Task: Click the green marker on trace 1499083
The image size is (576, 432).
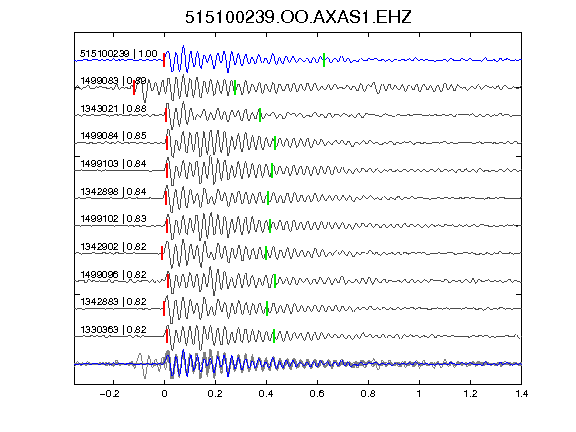Action: click(235, 87)
